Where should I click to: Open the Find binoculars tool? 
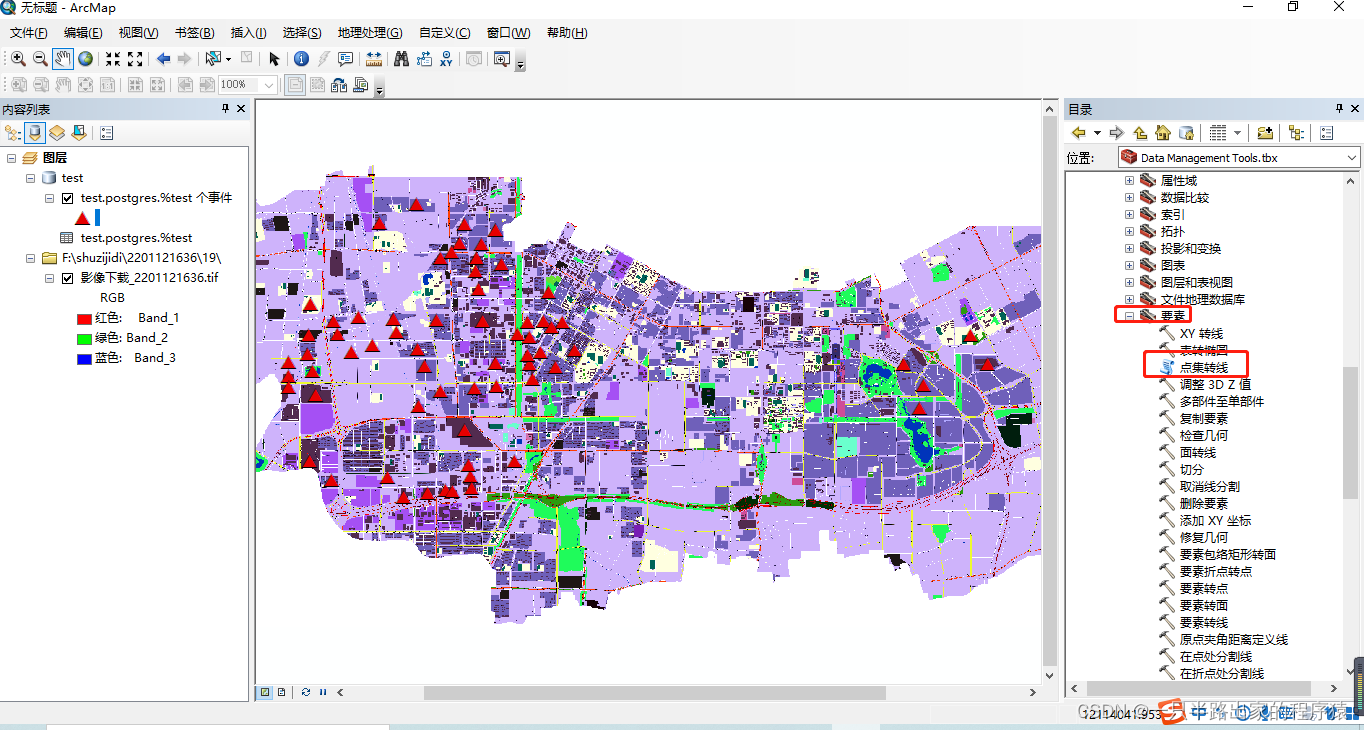coord(402,59)
